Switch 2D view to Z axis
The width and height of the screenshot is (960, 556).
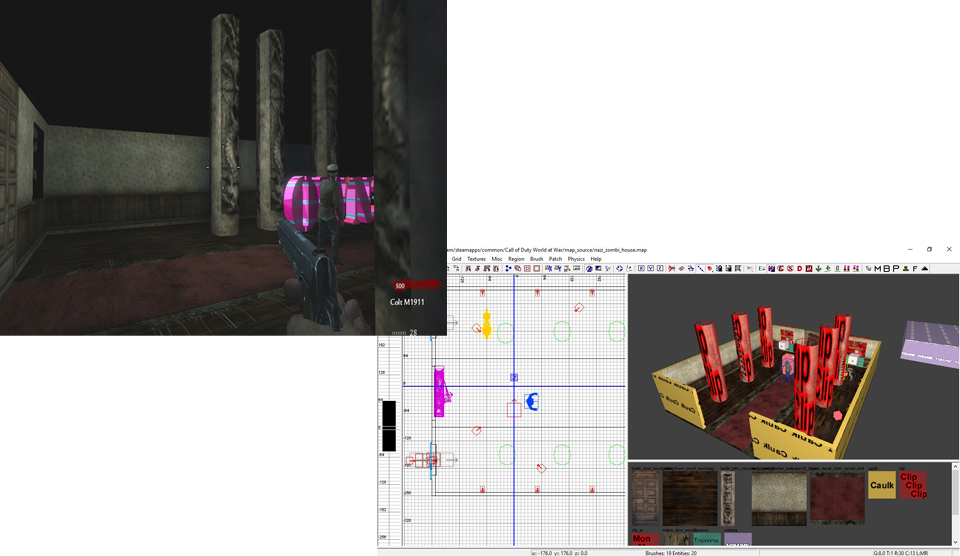tap(660, 268)
